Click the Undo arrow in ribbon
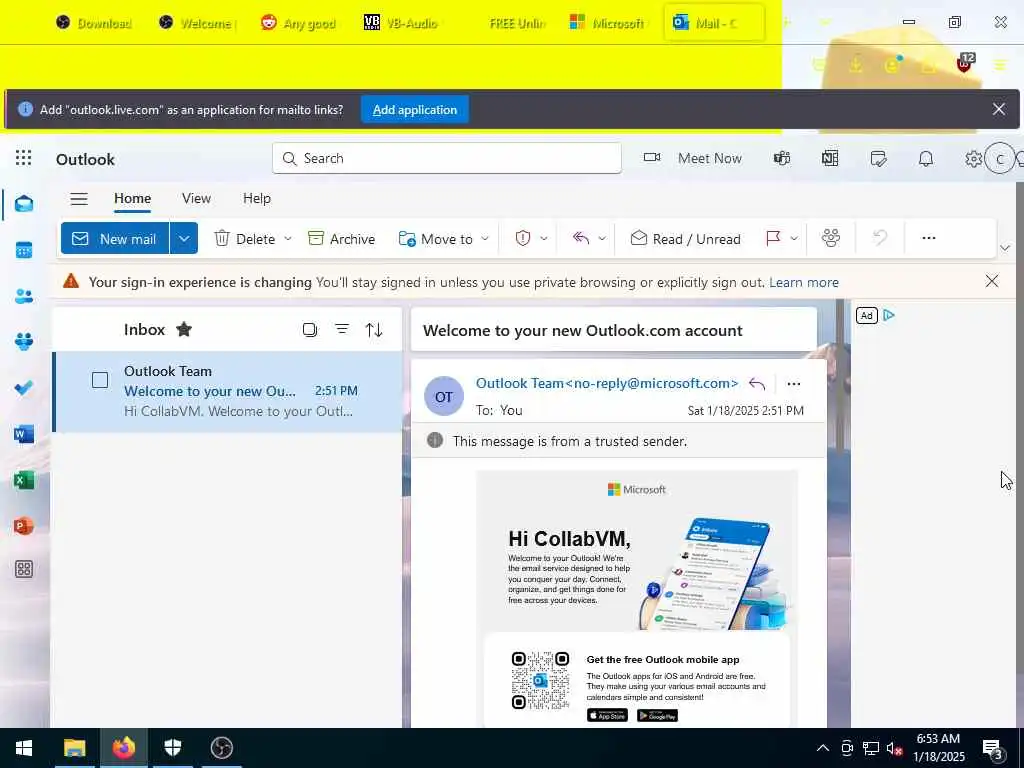Screen dimensions: 1024x768 [880, 238]
